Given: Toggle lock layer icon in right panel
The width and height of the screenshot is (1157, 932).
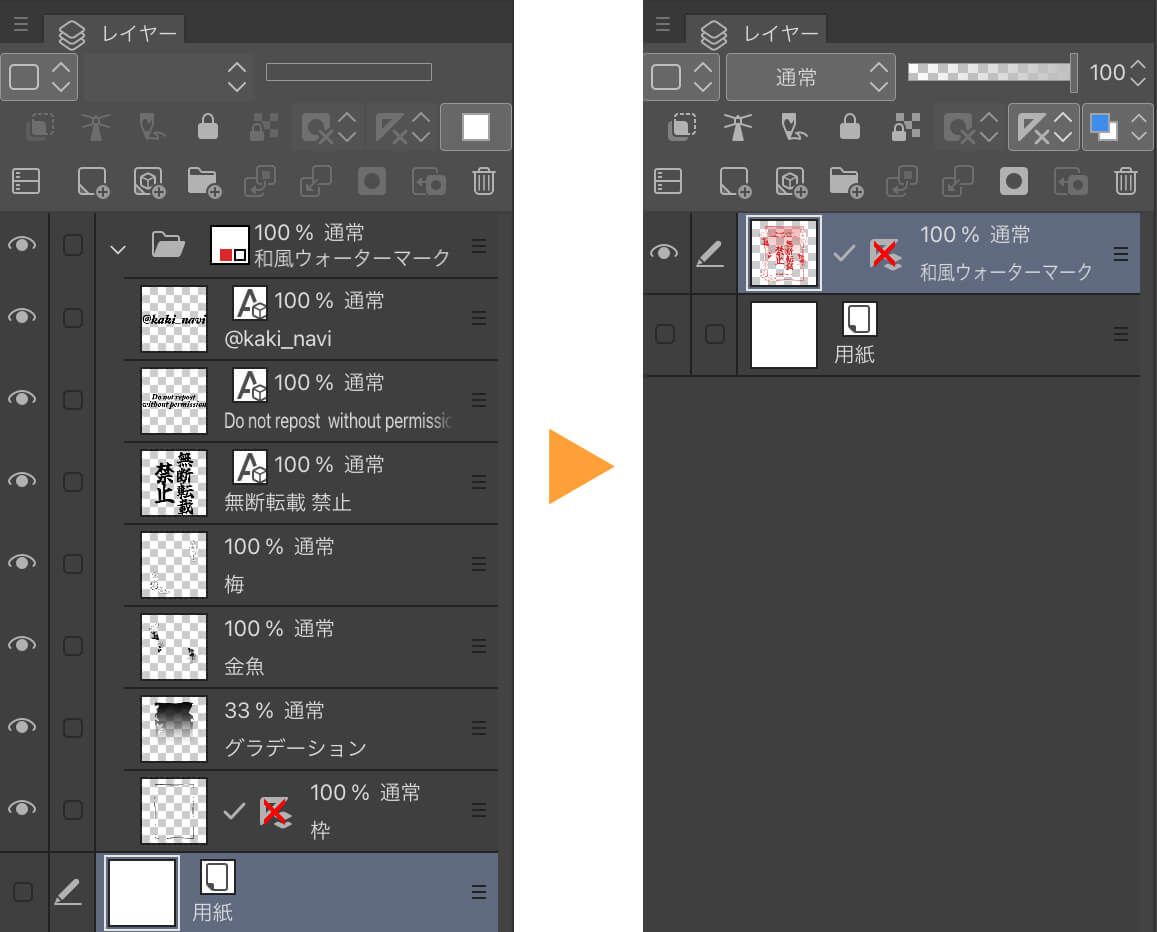Looking at the screenshot, I should click(849, 127).
